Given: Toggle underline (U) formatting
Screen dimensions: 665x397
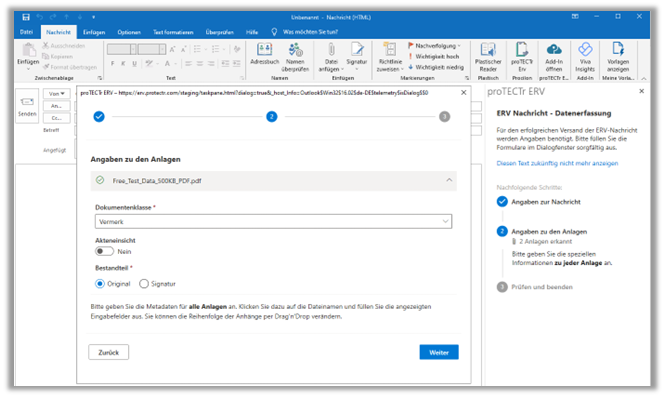Looking at the screenshot, I should [x=134, y=64].
